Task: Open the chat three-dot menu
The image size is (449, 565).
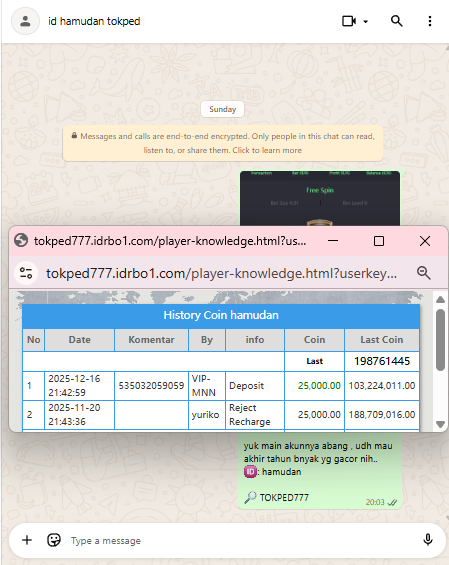Action: 430,21
